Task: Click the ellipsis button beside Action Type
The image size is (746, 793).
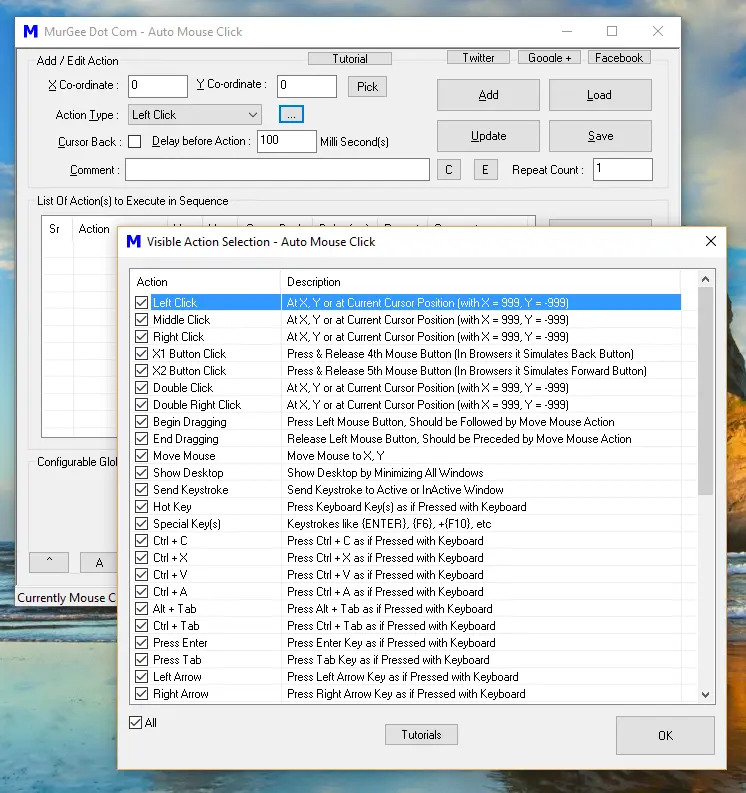Action: 291,115
